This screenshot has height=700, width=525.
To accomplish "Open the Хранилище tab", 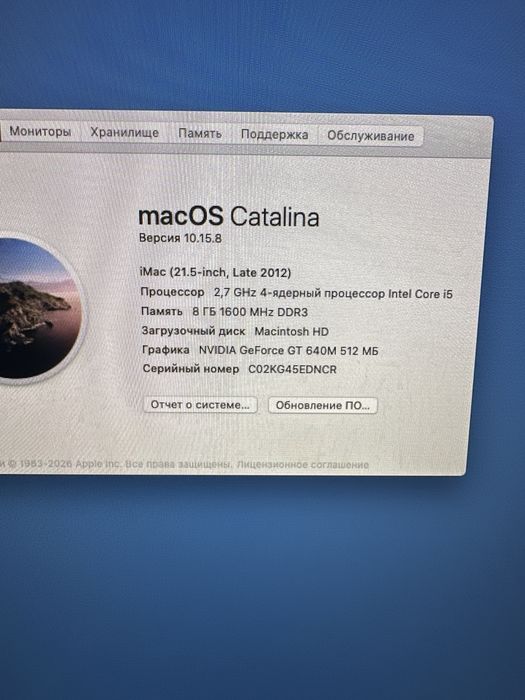I will pyautogui.click(x=125, y=133).
